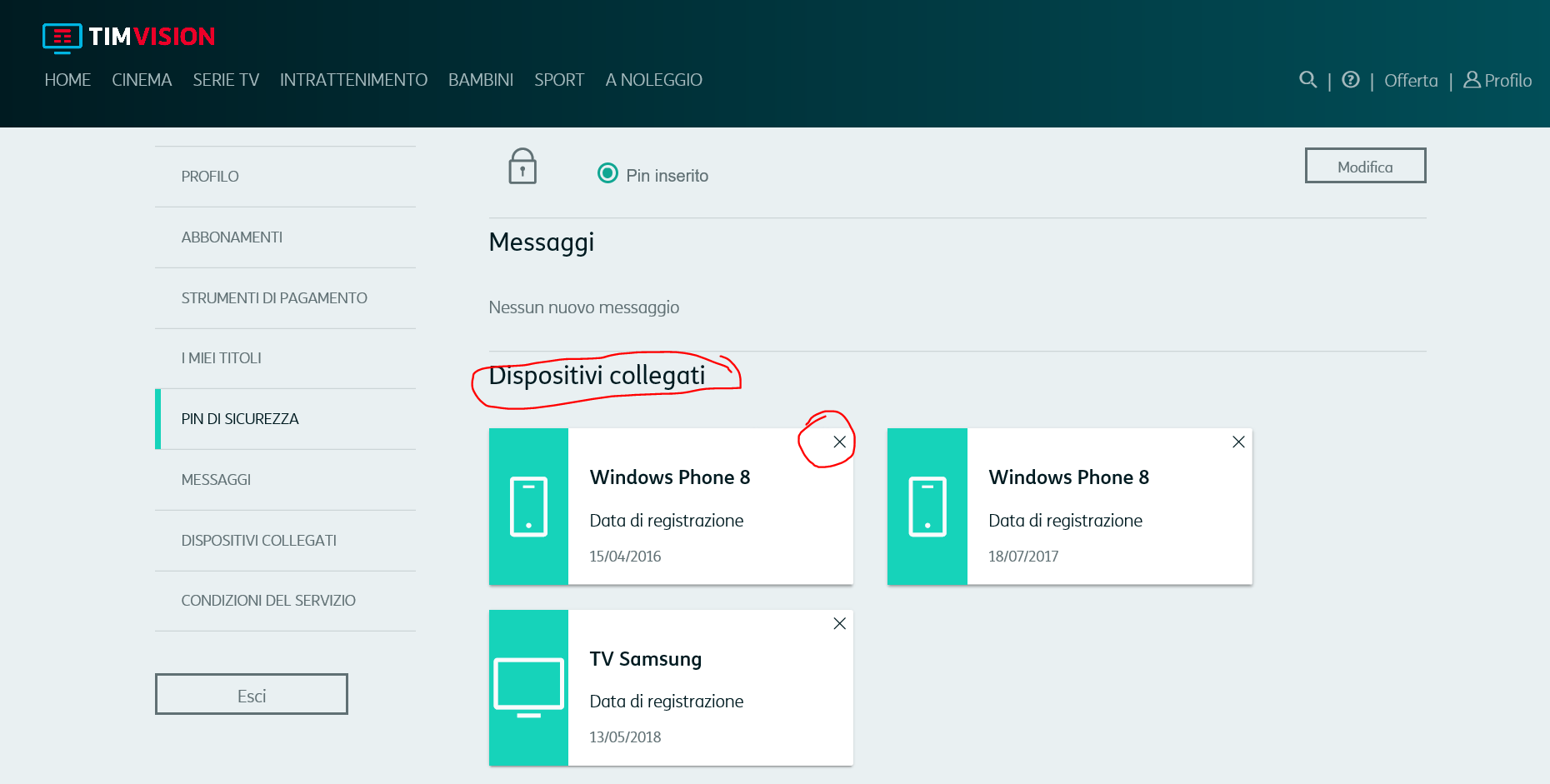Select ABBONAMENTI in the sidebar

coord(232,237)
